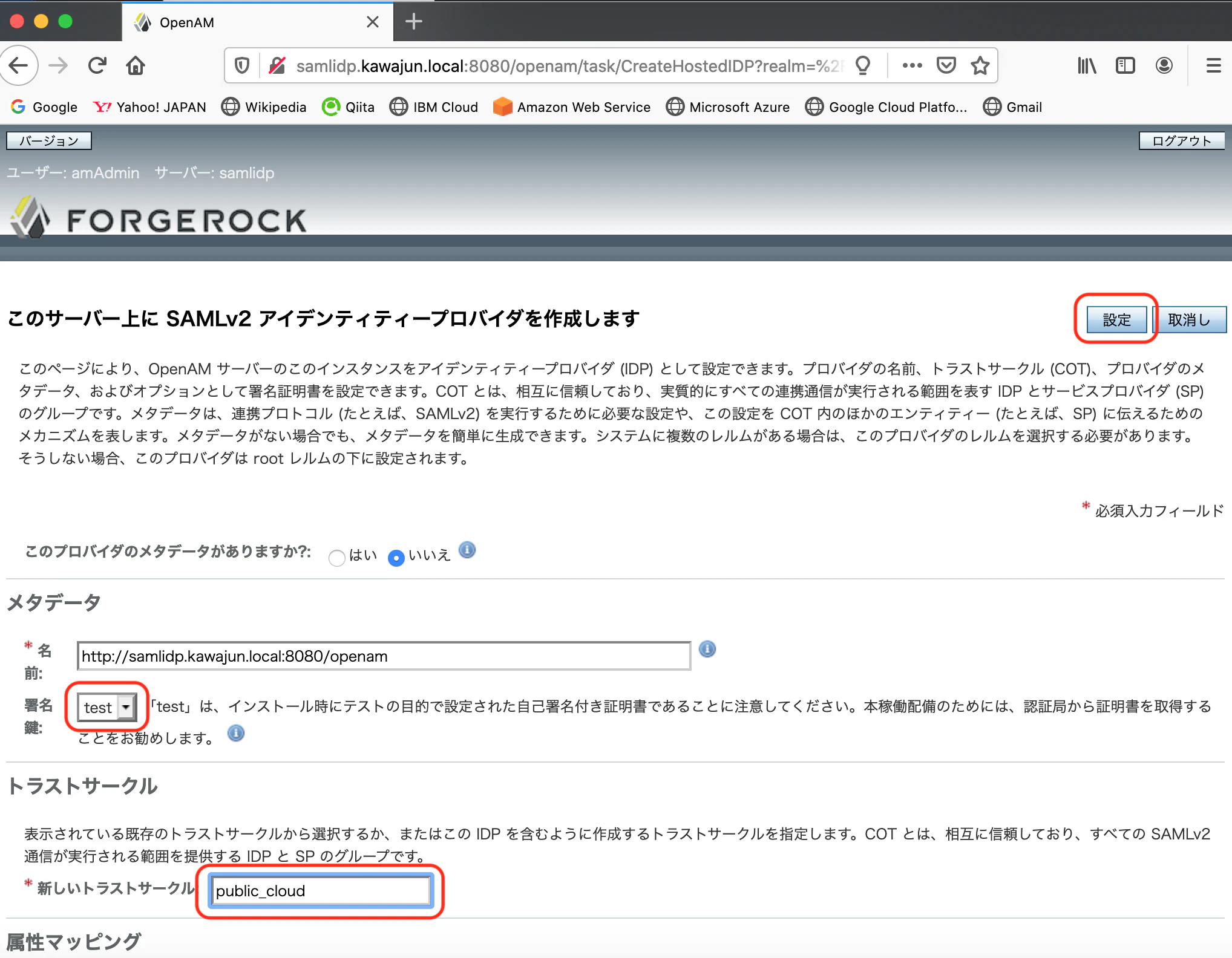Click the 設定 button
The width and height of the screenshot is (1232, 958).
coord(1116,319)
